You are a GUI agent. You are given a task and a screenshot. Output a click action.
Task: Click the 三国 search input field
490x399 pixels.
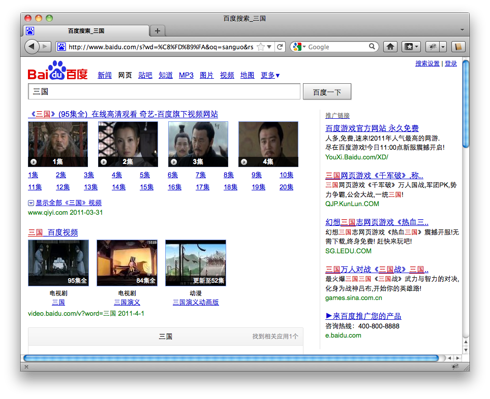coord(164,92)
